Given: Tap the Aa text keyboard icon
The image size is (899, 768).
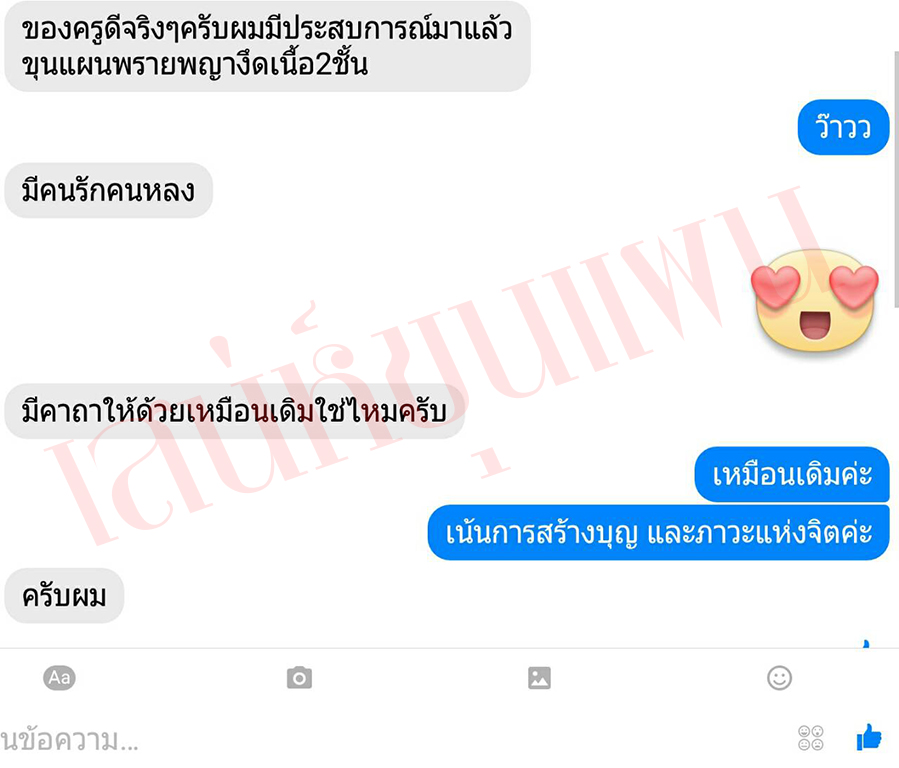Looking at the screenshot, I should (x=60, y=678).
